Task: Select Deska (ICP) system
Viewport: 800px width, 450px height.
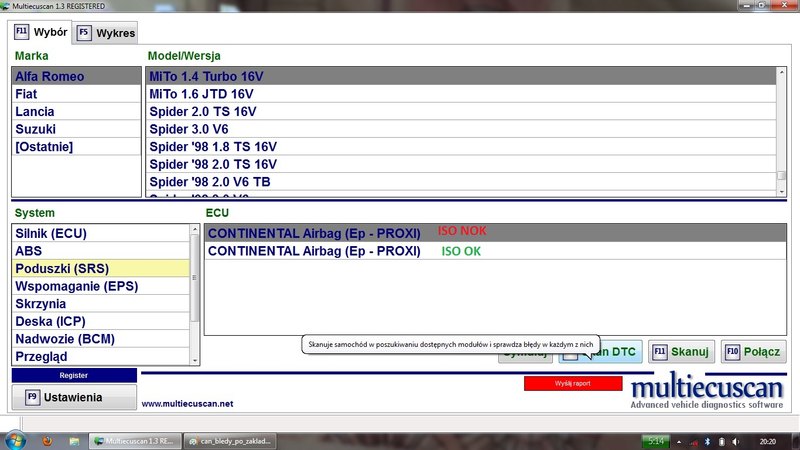Action: tap(101, 321)
